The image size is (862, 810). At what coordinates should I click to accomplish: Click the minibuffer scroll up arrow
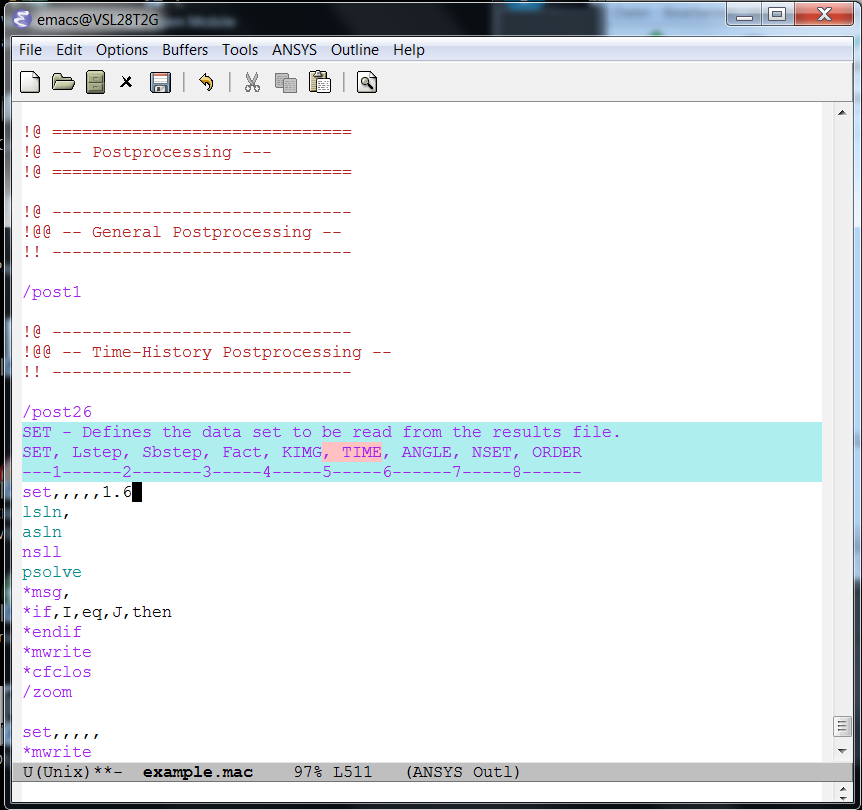point(842,790)
